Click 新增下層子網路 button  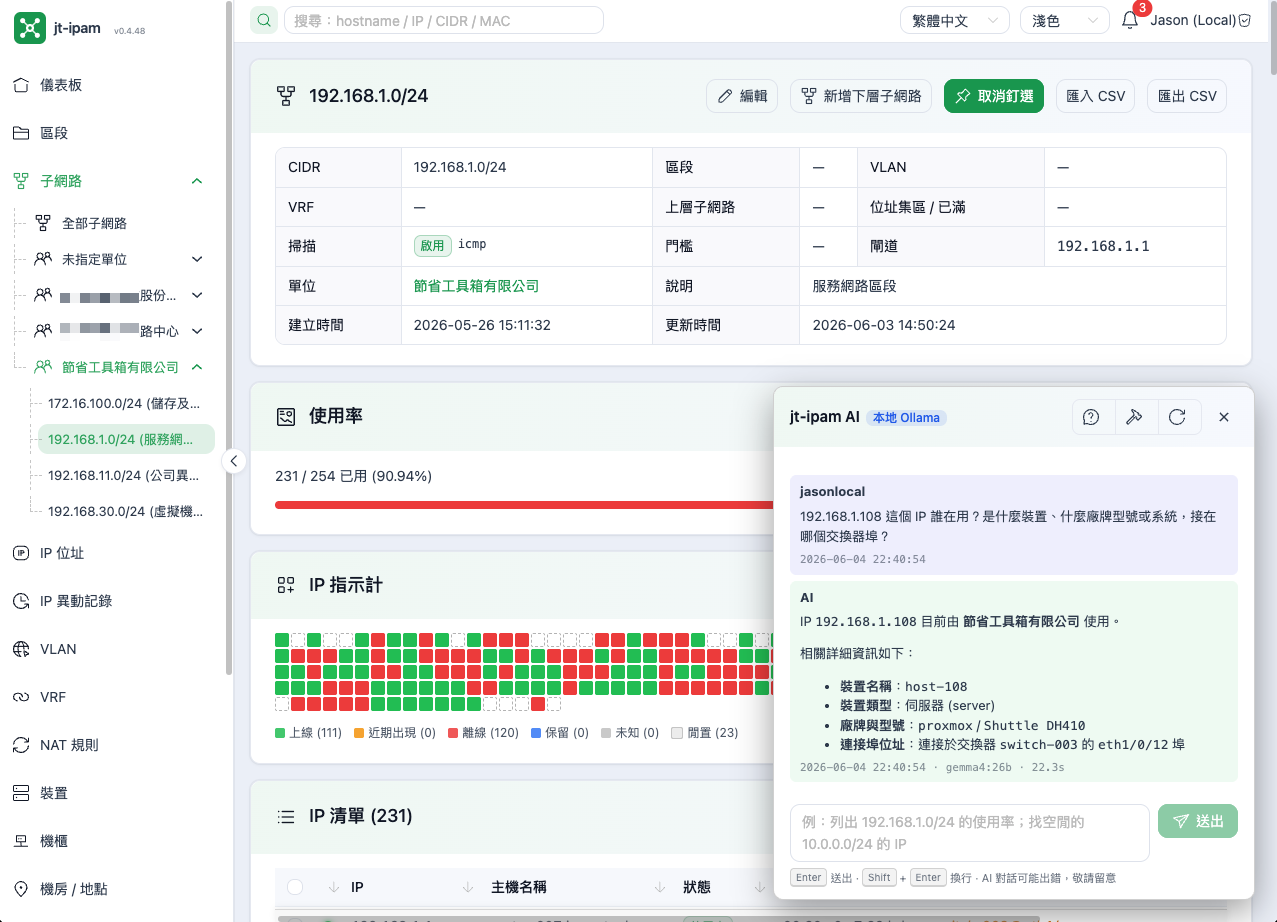pos(861,96)
